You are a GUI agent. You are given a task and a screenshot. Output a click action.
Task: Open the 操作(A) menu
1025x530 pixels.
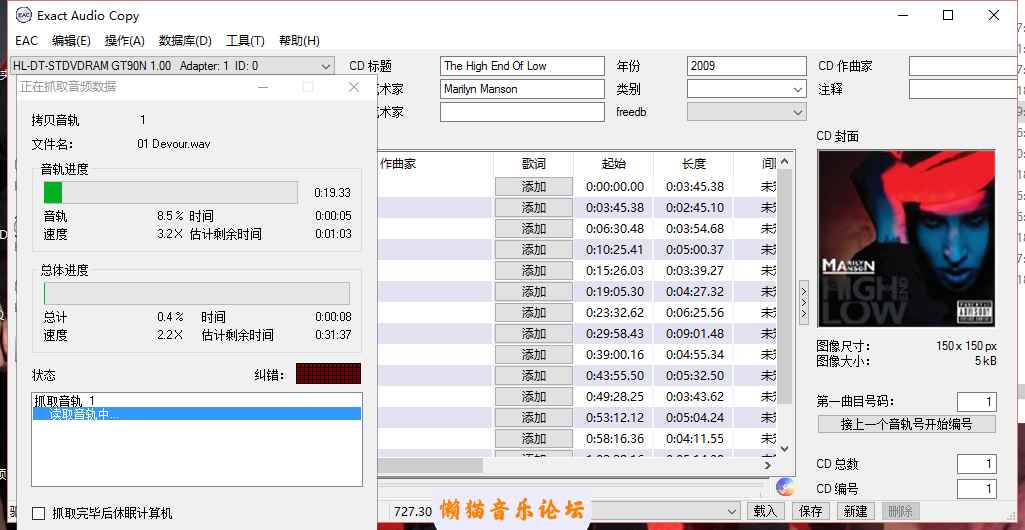coord(124,41)
